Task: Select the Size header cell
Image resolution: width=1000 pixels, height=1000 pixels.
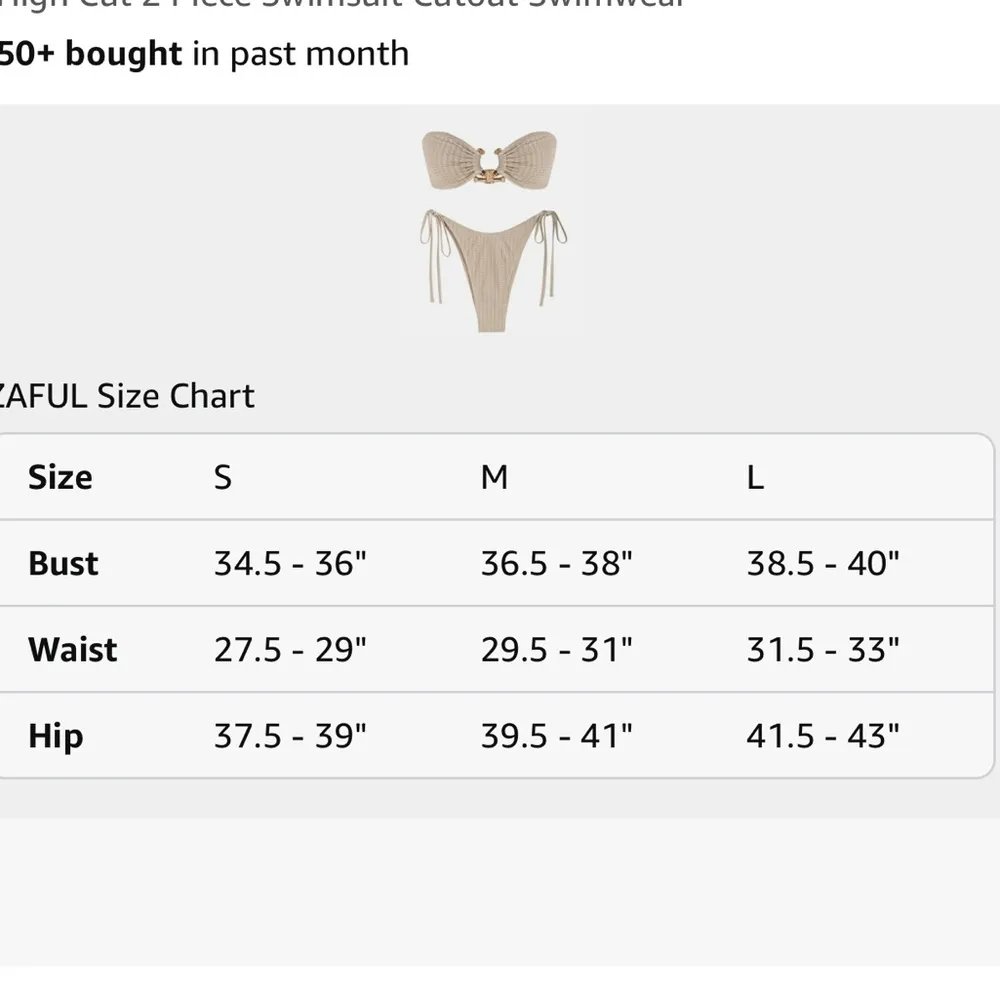Action: (60, 477)
